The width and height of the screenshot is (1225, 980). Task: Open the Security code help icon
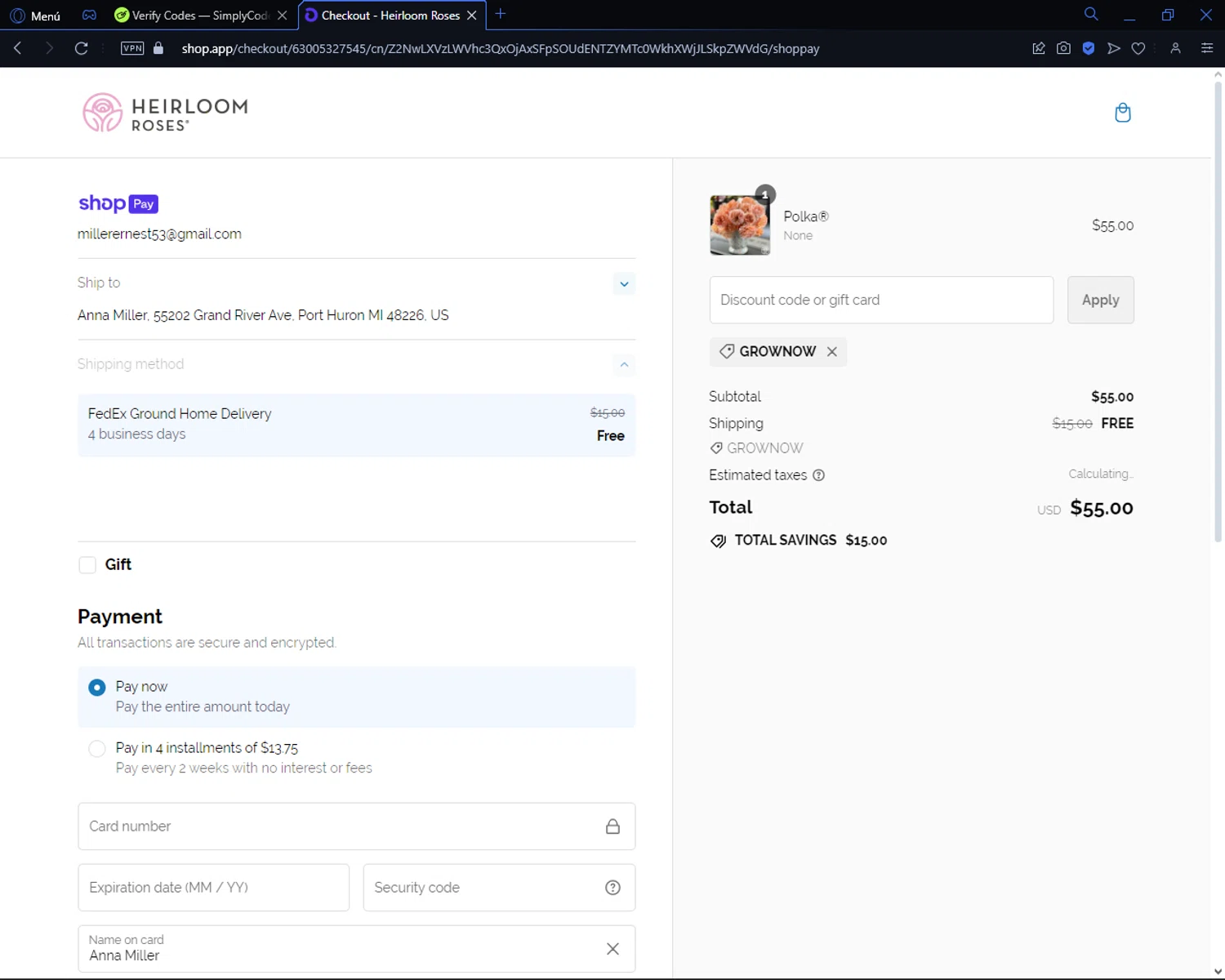612,888
